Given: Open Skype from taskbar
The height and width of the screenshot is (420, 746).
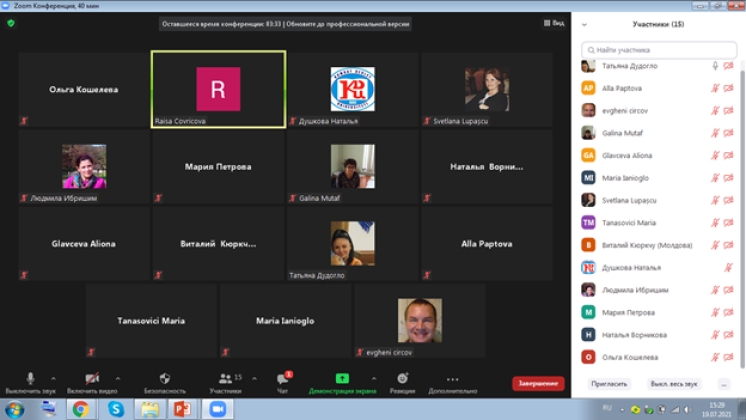Looking at the screenshot, I should [x=116, y=409].
